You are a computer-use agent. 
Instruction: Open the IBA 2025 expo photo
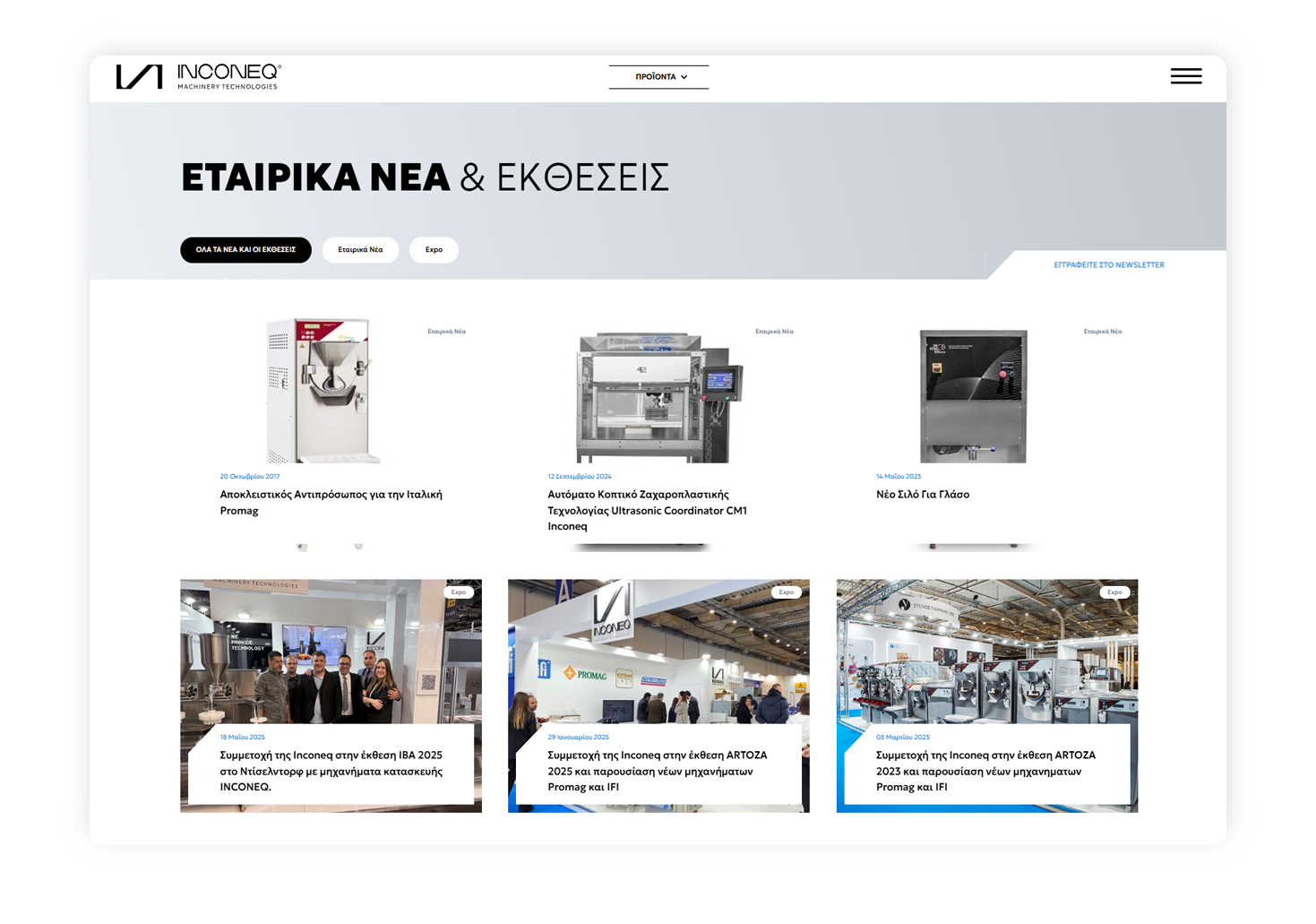coord(331,652)
